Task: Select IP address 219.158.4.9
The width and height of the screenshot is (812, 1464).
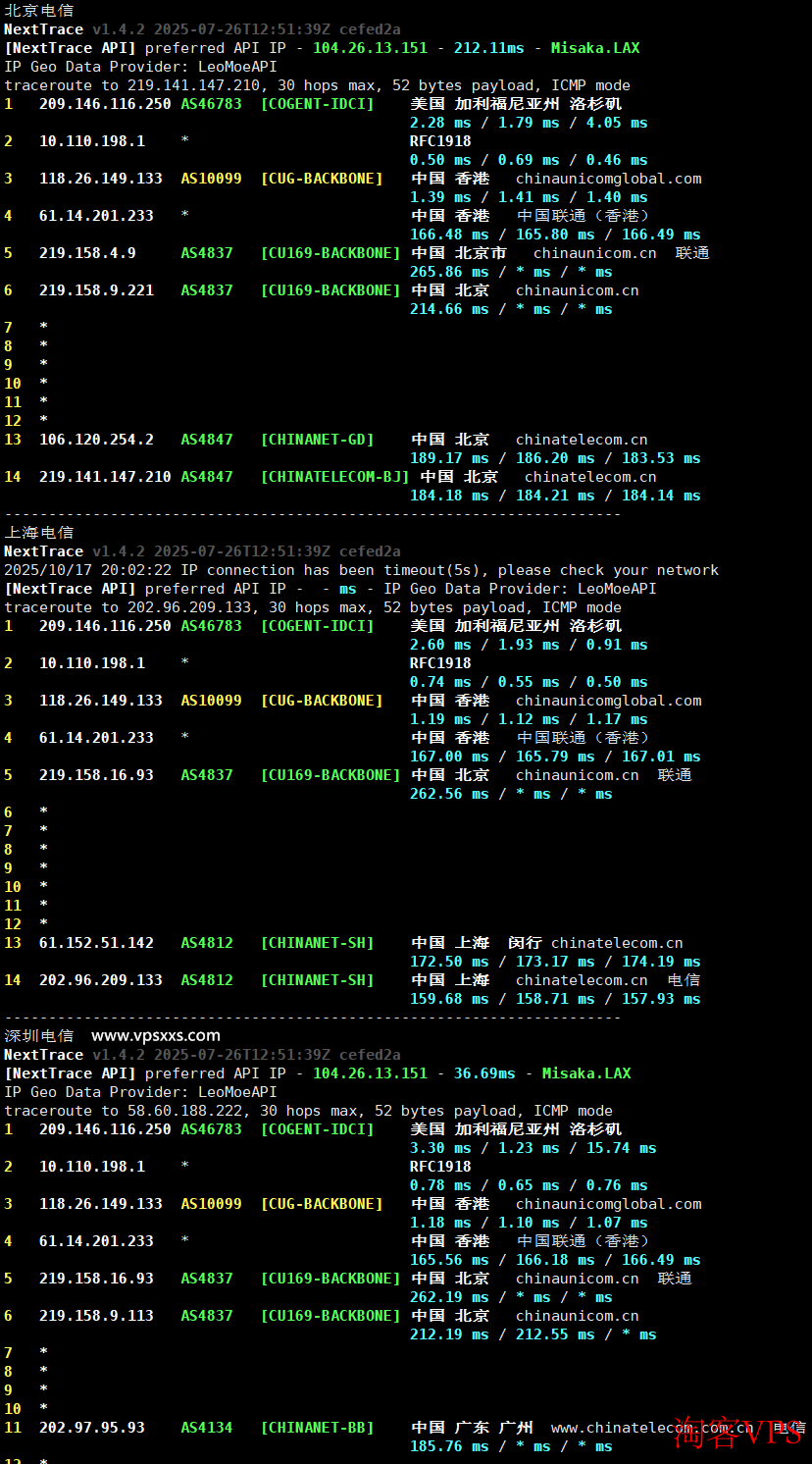Action: coord(87,253)
